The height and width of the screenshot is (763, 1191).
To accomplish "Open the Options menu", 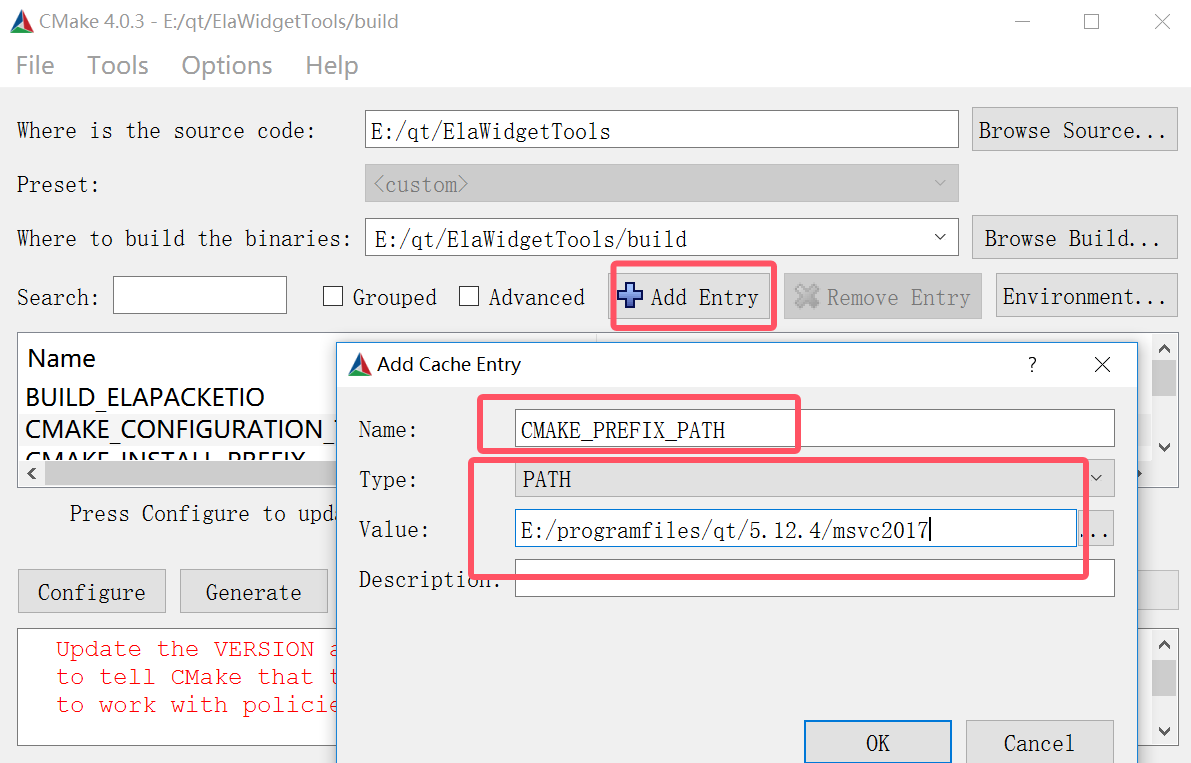I will (x=226, y=65).
